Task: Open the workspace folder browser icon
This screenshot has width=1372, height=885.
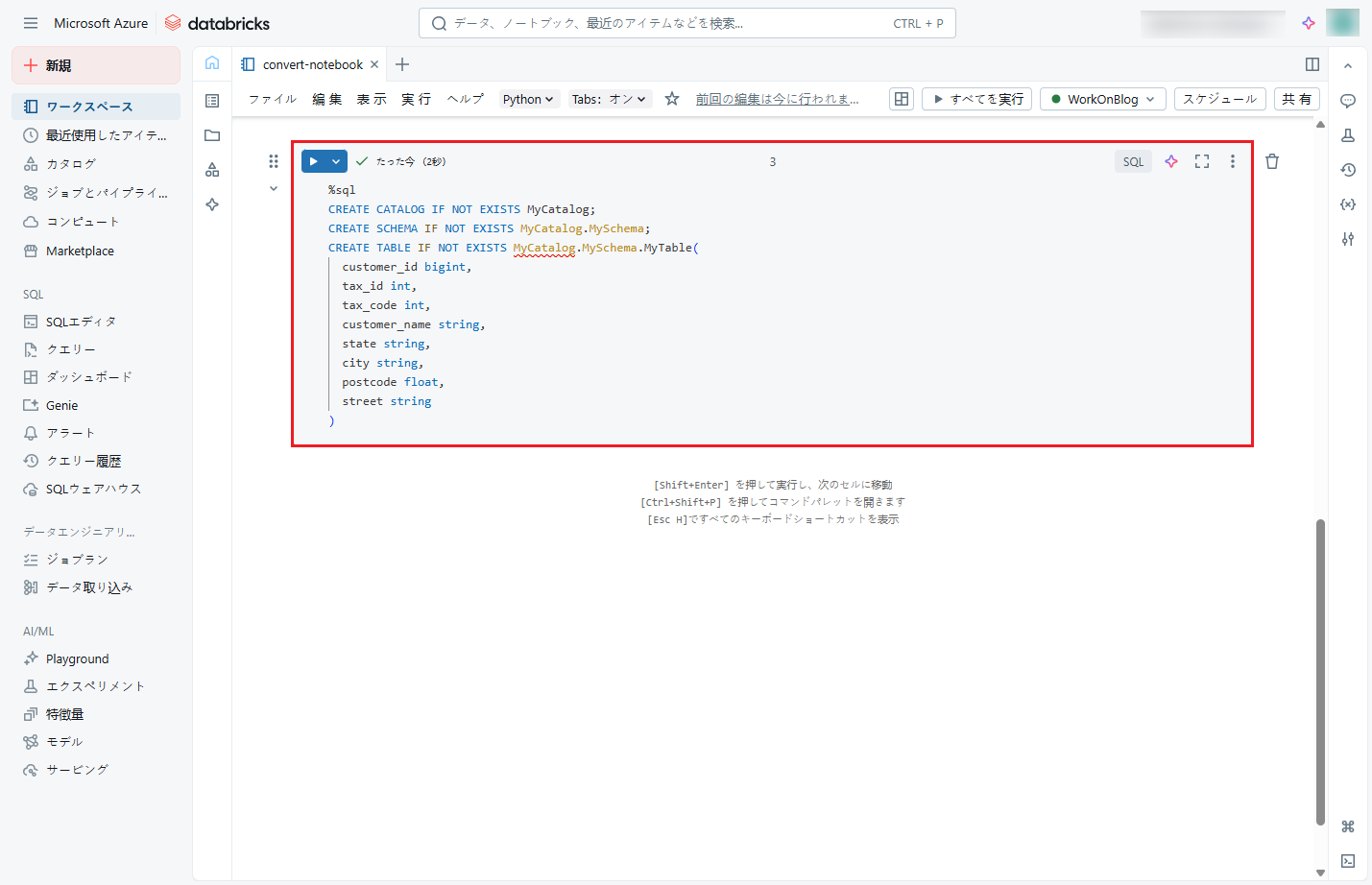Action: [212, 135]
